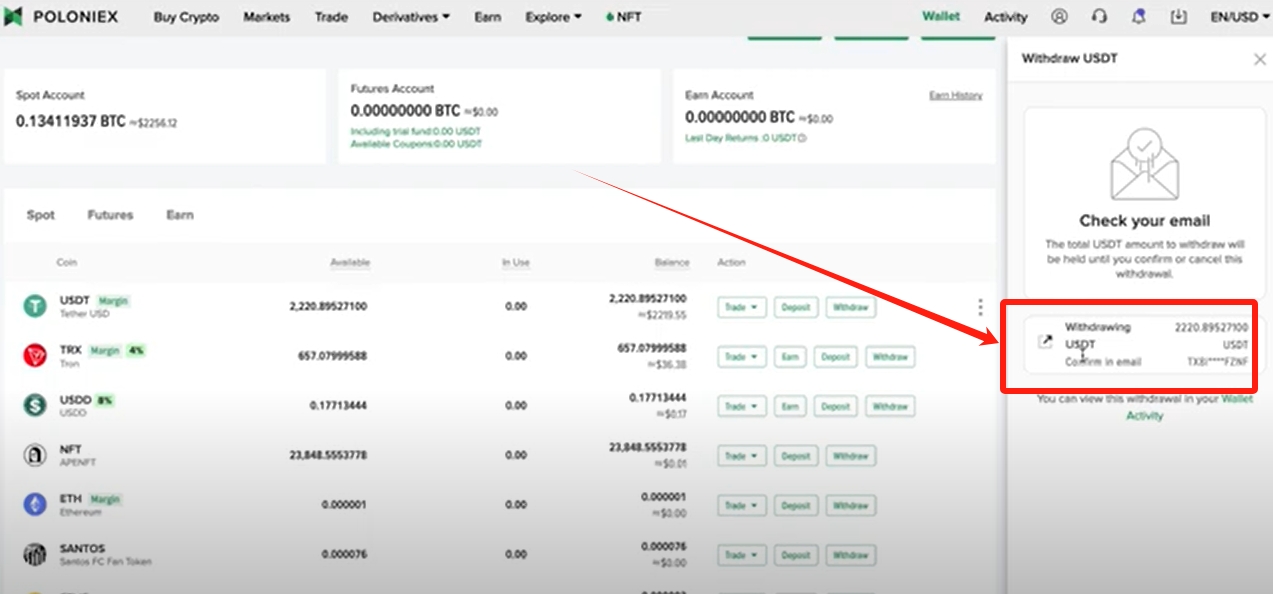Screen dimensions: 1273x594
Task: Click the NFT available amount 23,848.5553778
Action: click(328, 455)
